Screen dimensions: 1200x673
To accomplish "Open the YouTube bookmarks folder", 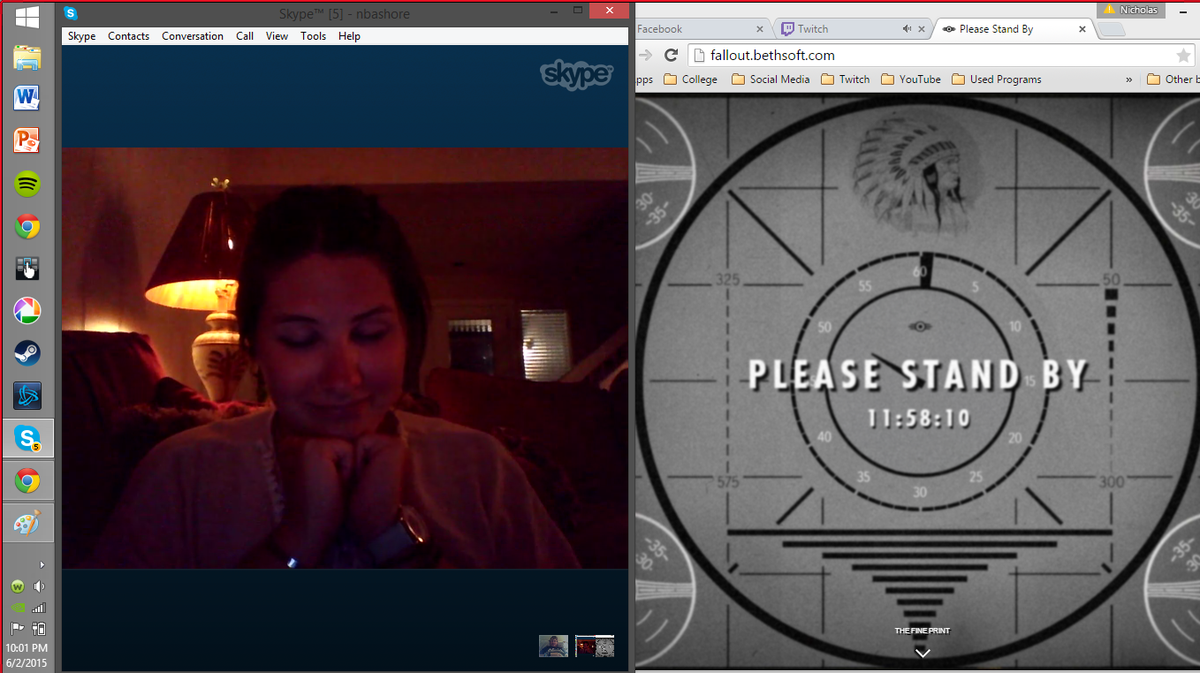I will click(910, 79).
